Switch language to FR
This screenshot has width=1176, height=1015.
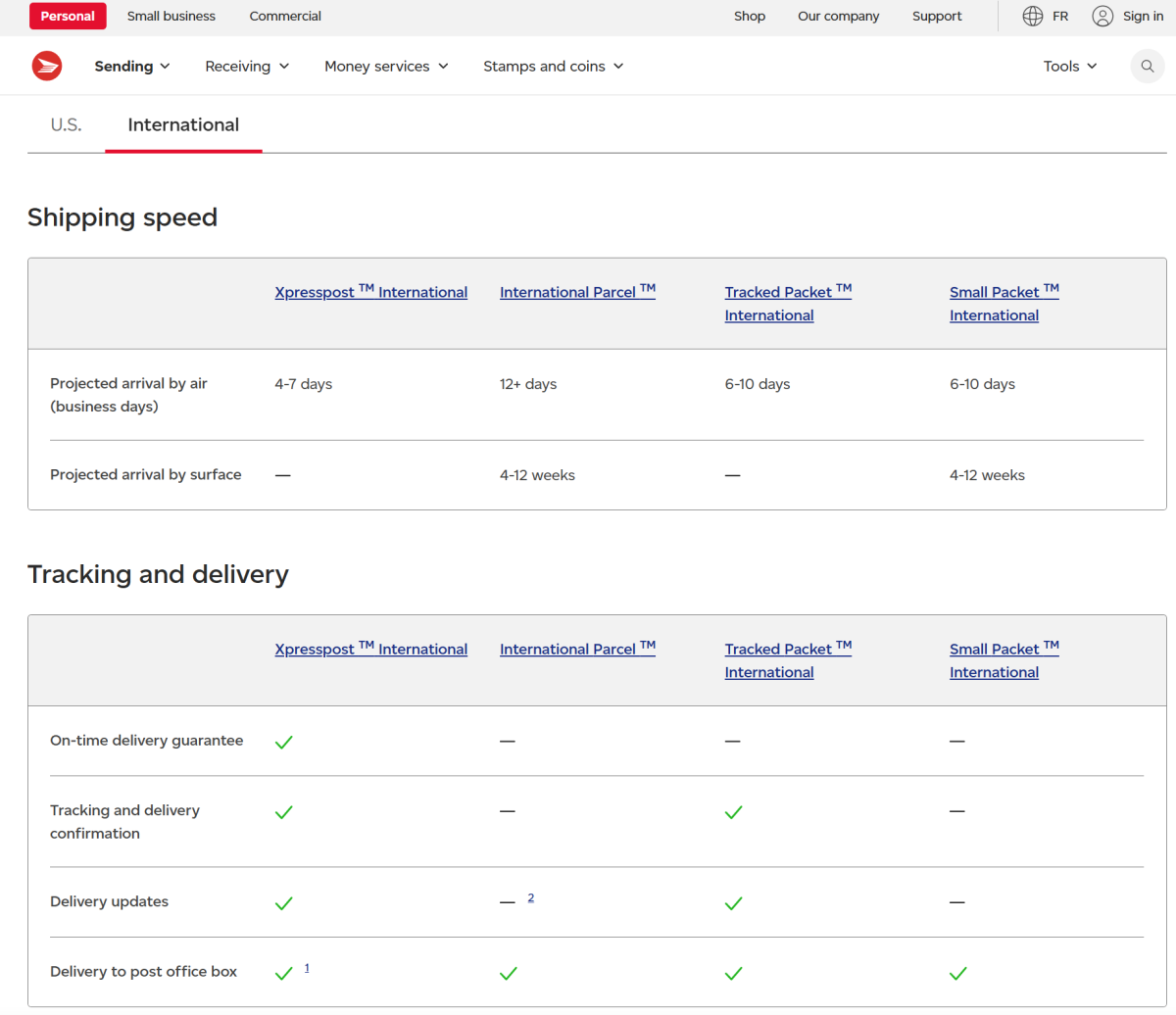click(x=1060, y=16)
